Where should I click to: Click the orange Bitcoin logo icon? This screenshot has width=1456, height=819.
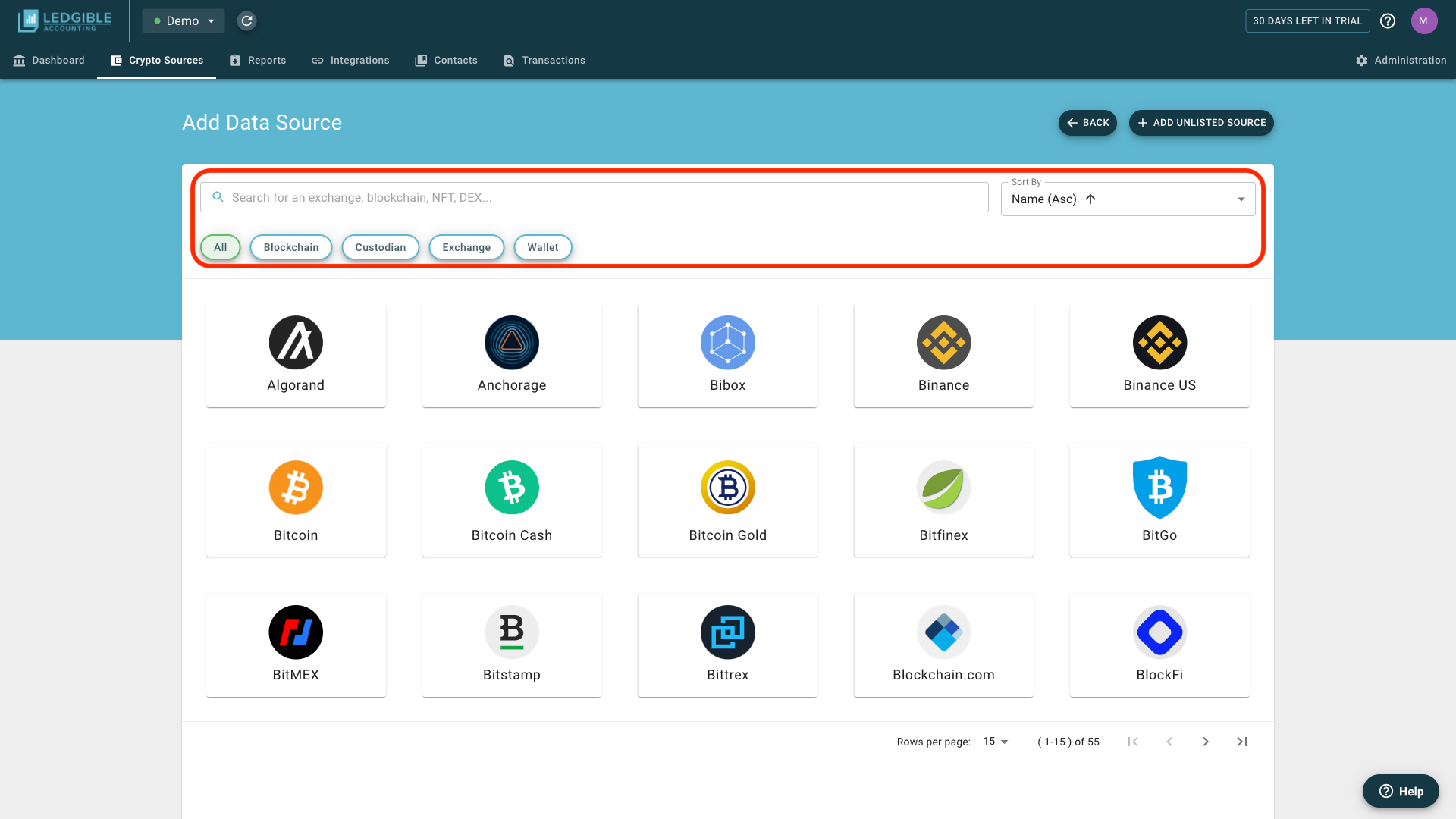coord(296,488)
